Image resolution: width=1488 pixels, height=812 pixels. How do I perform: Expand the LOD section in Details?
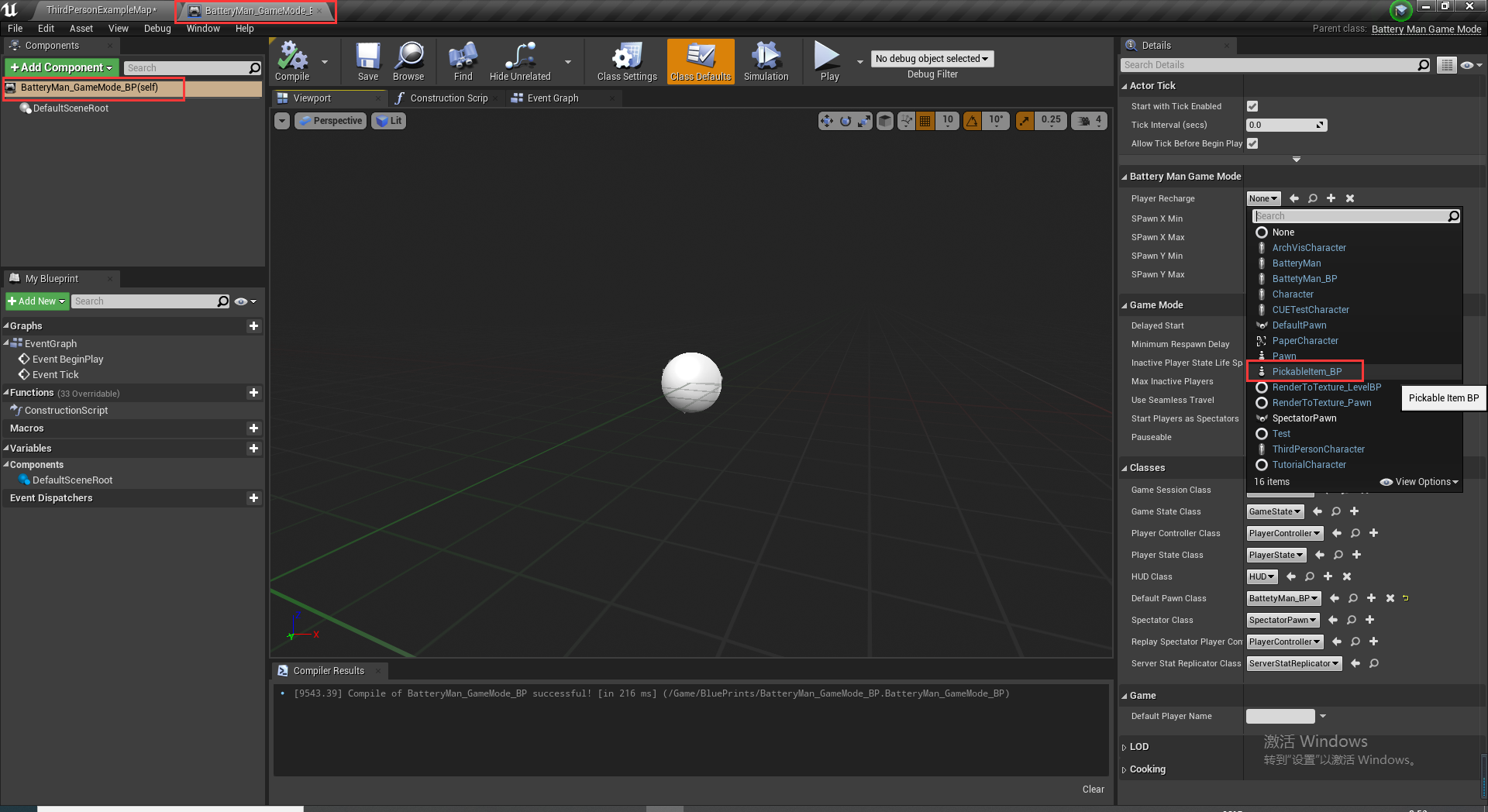(1125, 748)
